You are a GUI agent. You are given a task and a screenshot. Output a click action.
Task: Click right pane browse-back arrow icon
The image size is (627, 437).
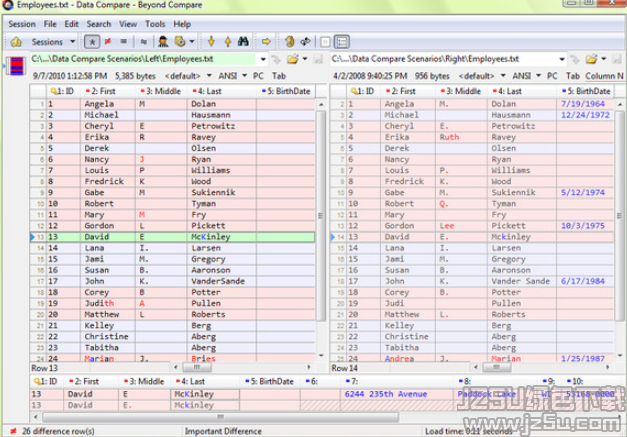pos(575,59)
